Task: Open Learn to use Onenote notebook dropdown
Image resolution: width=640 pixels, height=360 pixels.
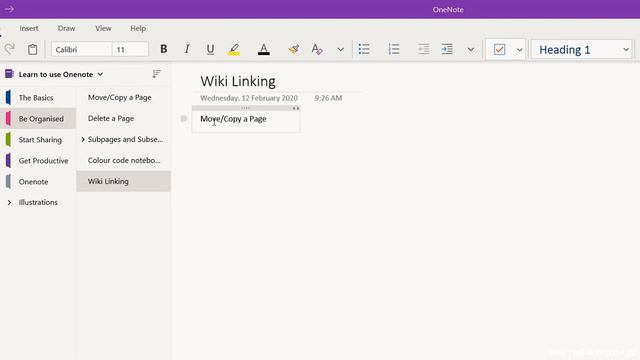Action: 60,74
